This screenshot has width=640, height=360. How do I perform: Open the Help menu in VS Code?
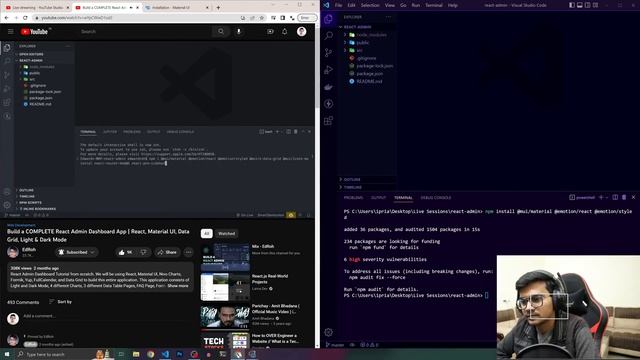pyautogui.click(x=453, y=5)
